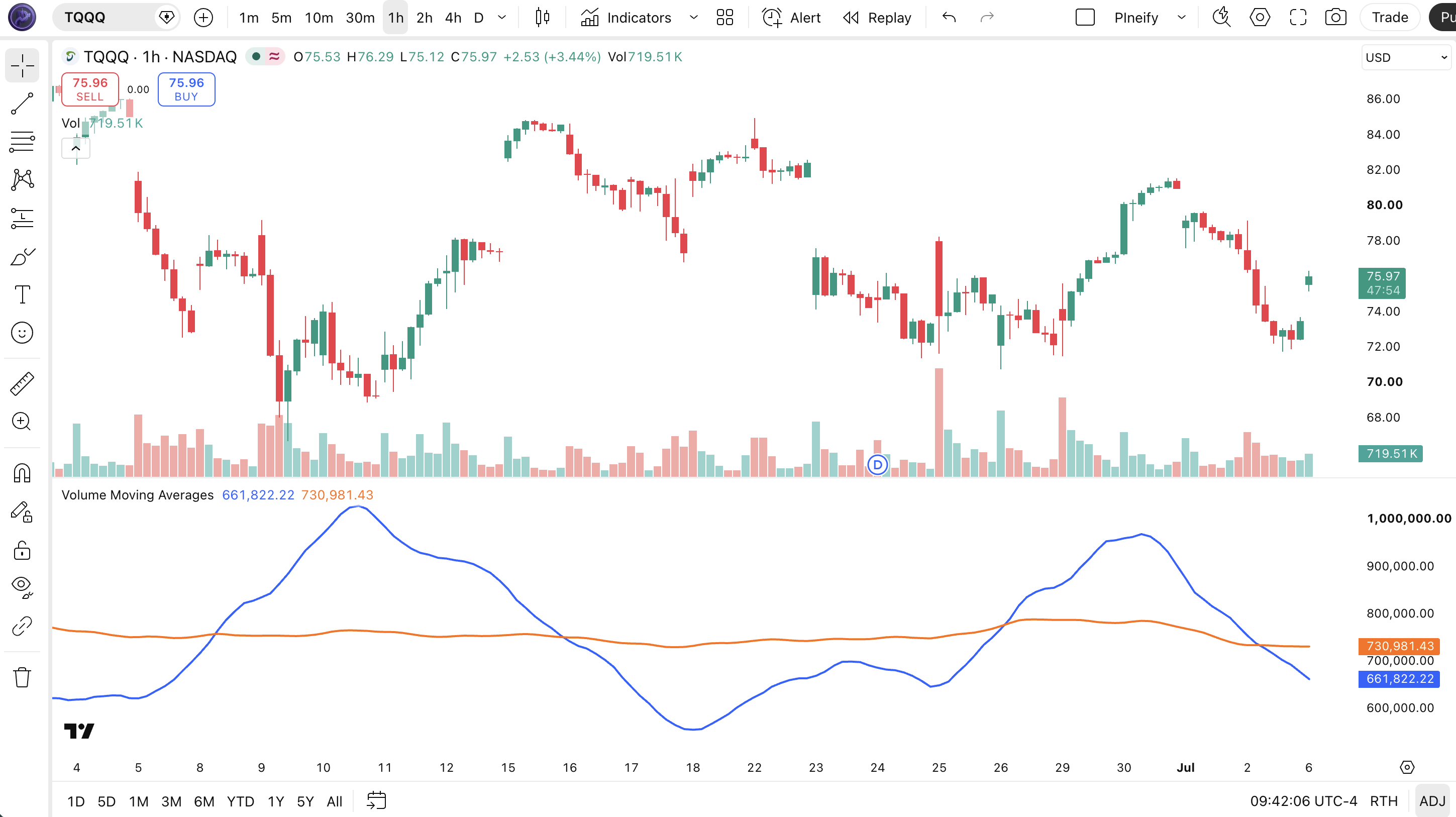Viewport: 1456px width, 817px height.
Task: Click the 75.96 BUY button
Action: (186, 89)
